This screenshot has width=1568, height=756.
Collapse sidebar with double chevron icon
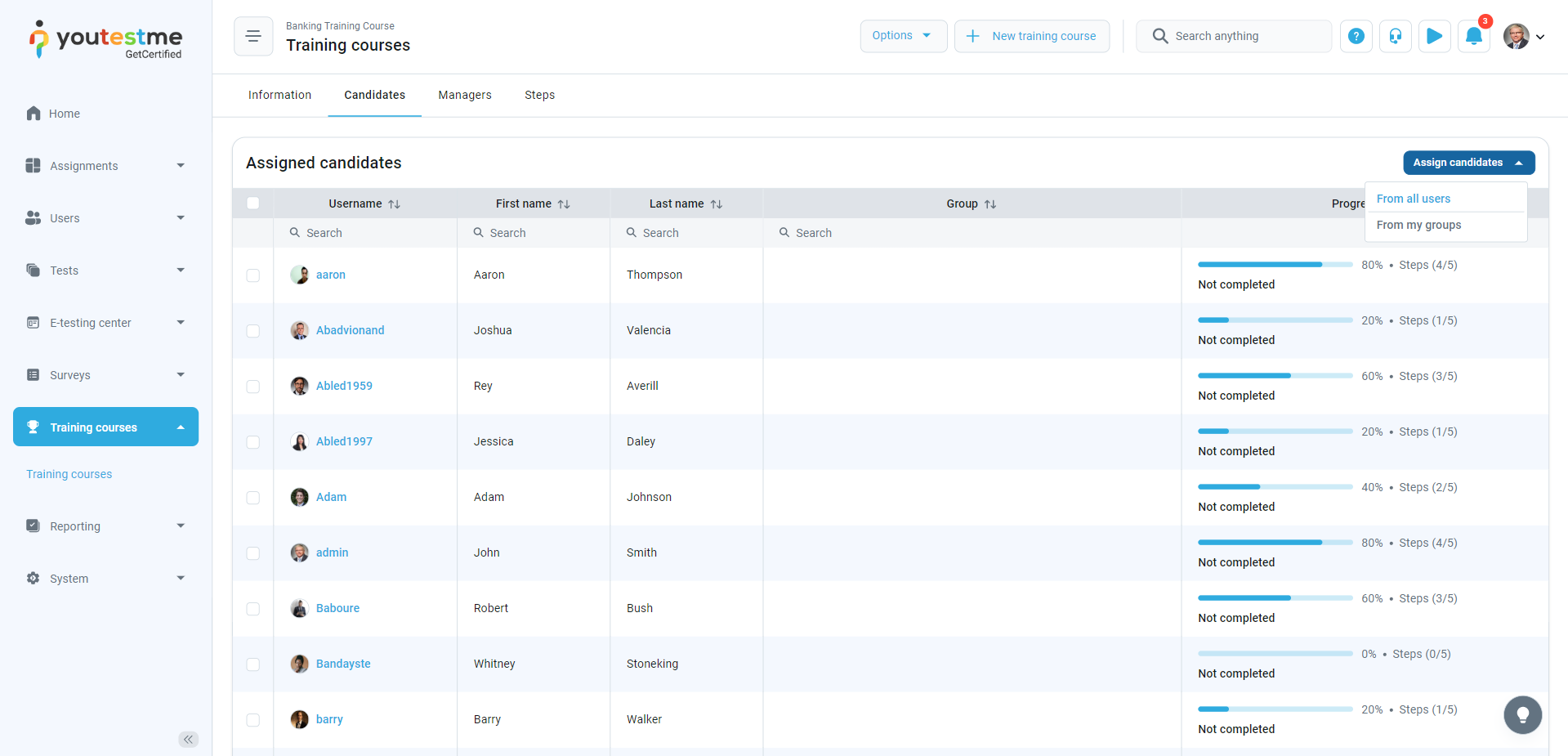point(188,740)
